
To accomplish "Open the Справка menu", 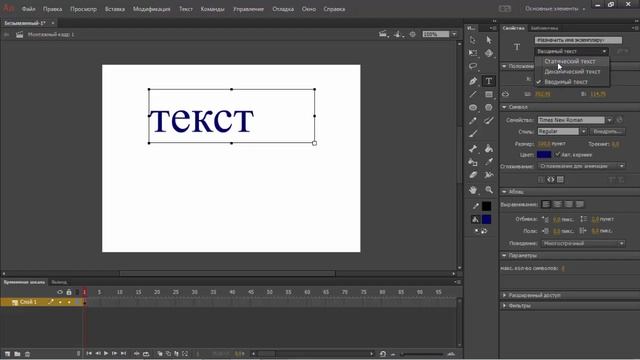I will point(334,9).
